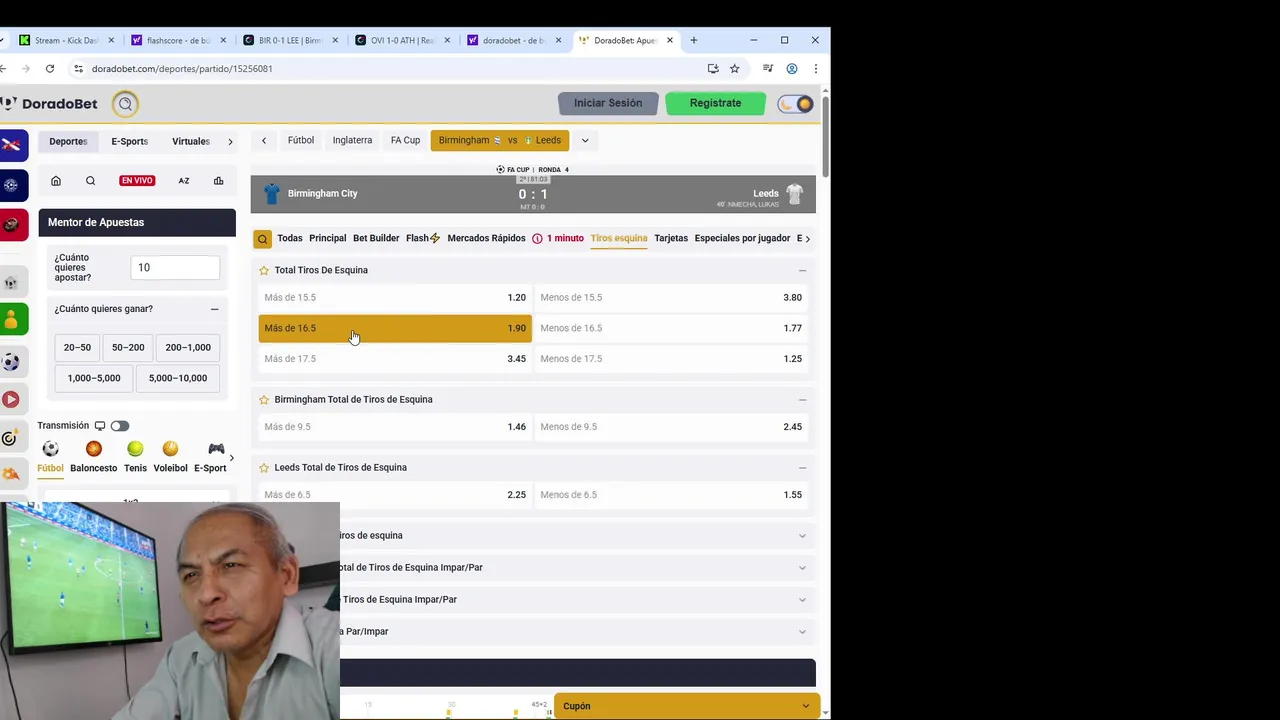The image size is (1280, 720).
Task: Select the Voleibol sport icon
Action: pos(170,449)
